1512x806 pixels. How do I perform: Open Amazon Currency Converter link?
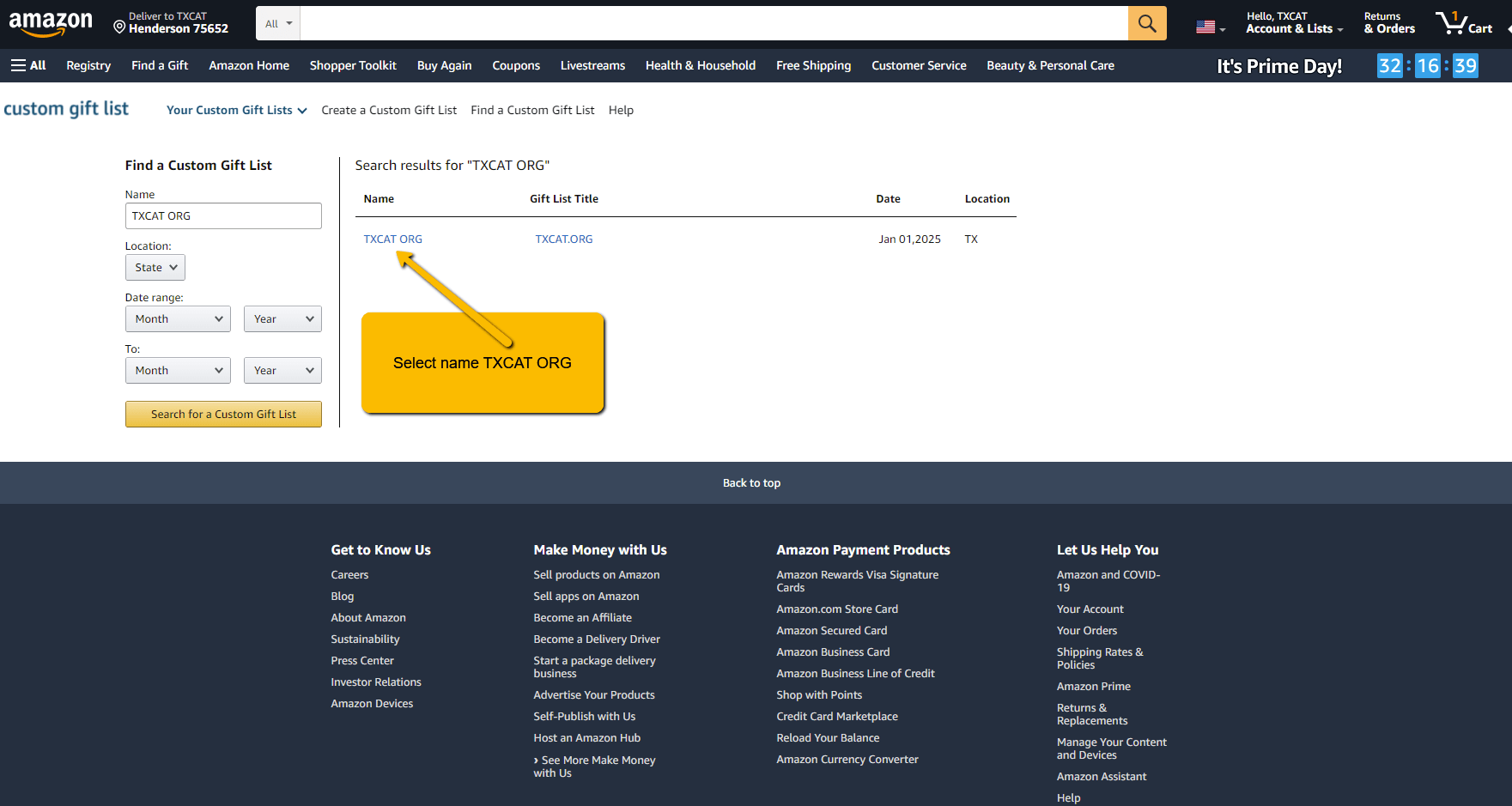click(847, 760)
